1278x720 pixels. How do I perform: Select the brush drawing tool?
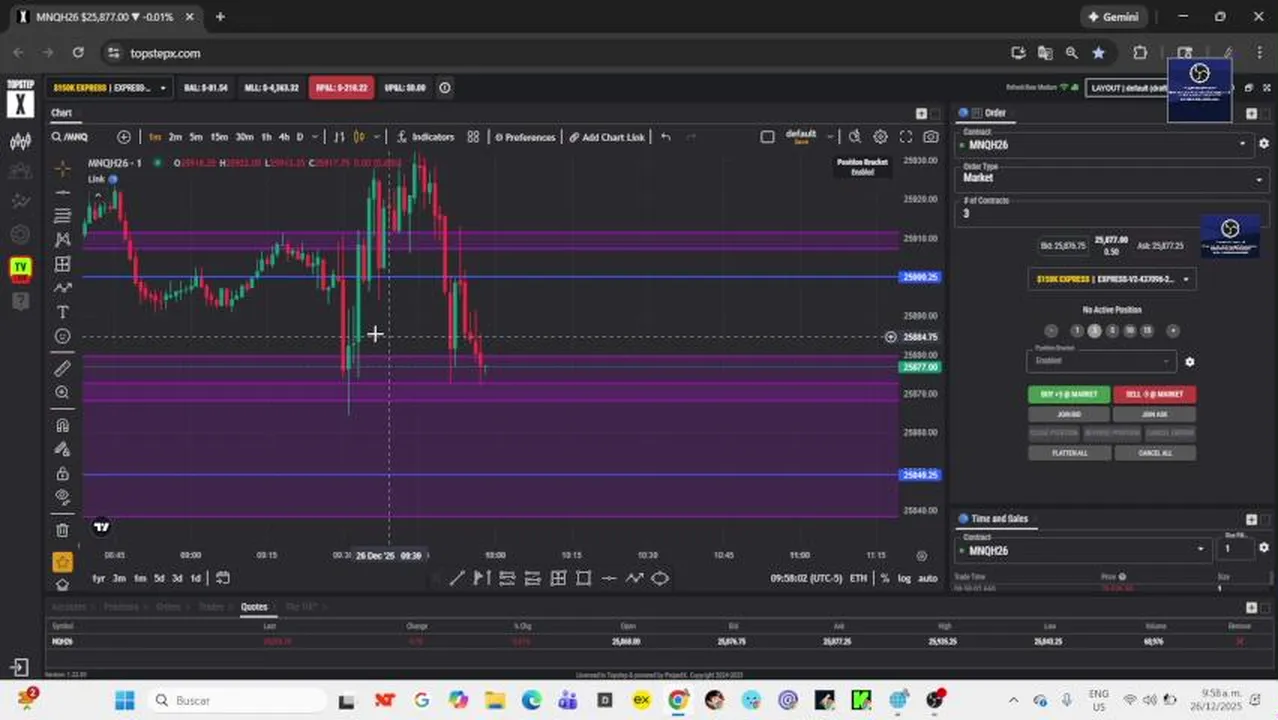tap(62, 288)
